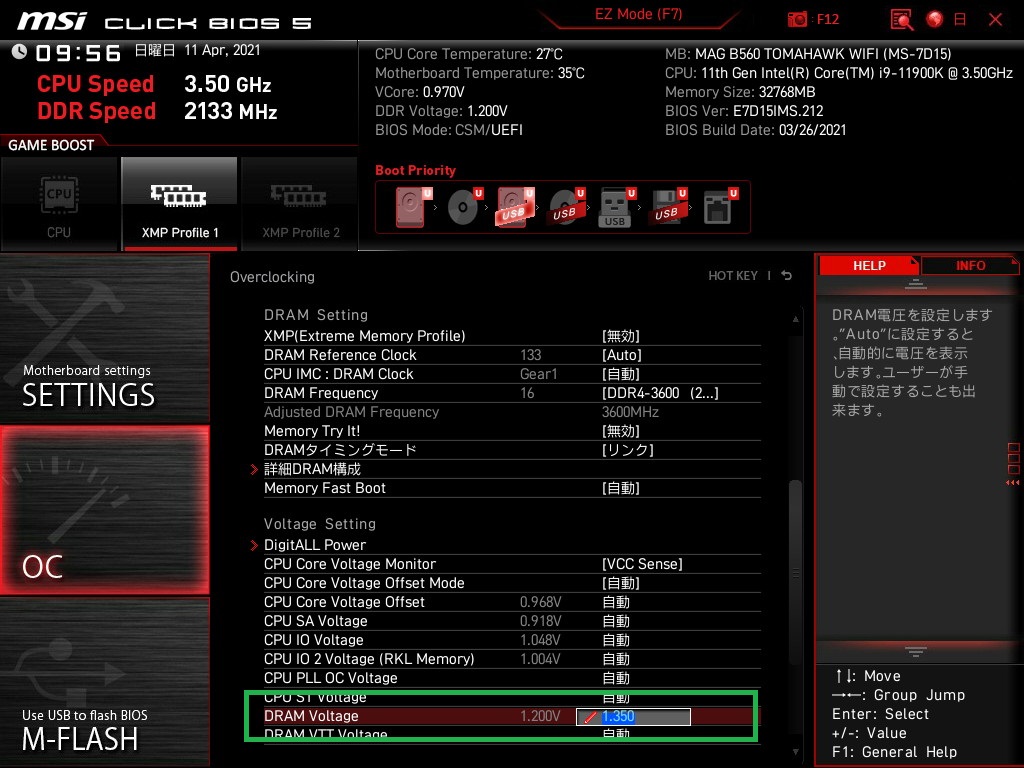Select the Adjusted DRAM Frequency row
The image size is (1024, 768).
pos(512,412)
